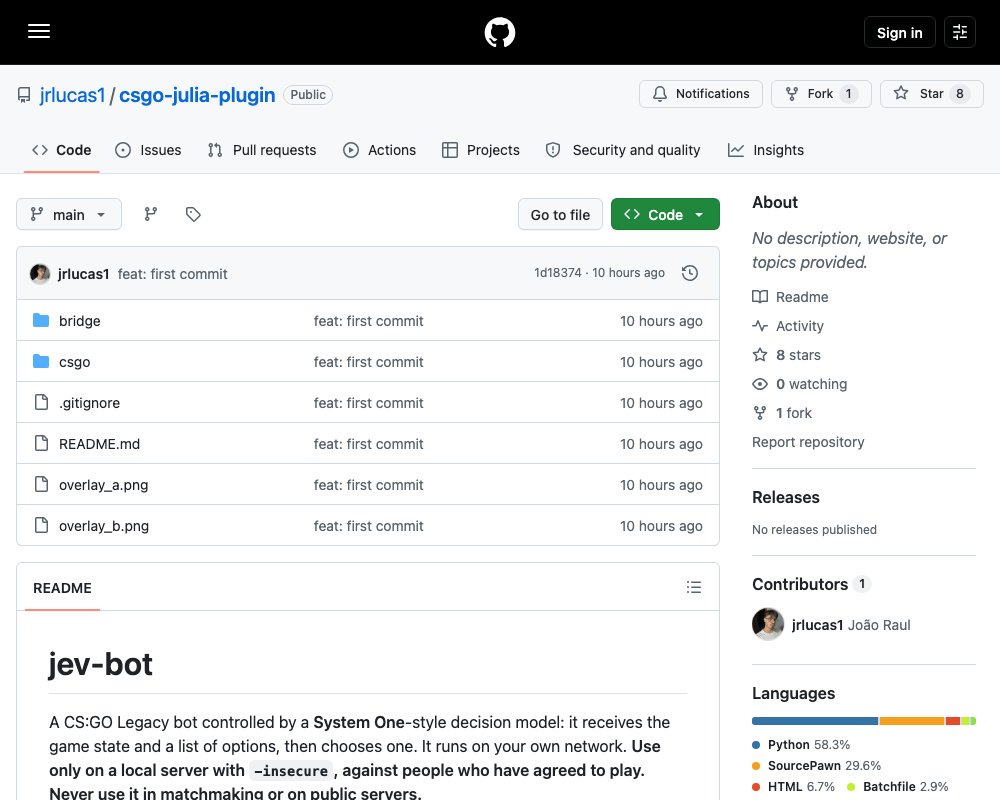The height and width of the screenshot is (800, 1000).
Task: Open the jrlucas1 commit author link
Action: [x=84, y=274]
